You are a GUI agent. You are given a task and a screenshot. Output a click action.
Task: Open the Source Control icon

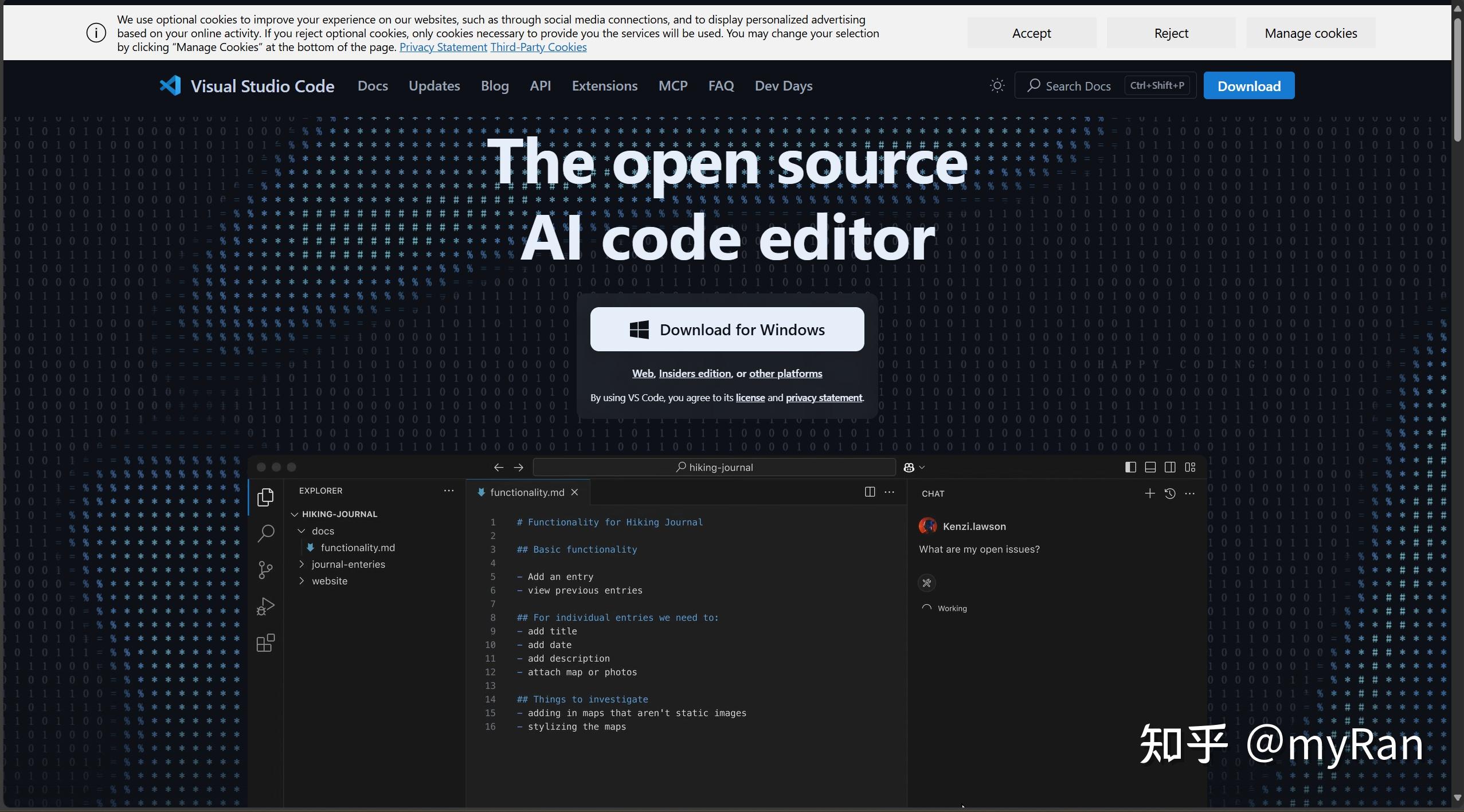pos(265,570)
